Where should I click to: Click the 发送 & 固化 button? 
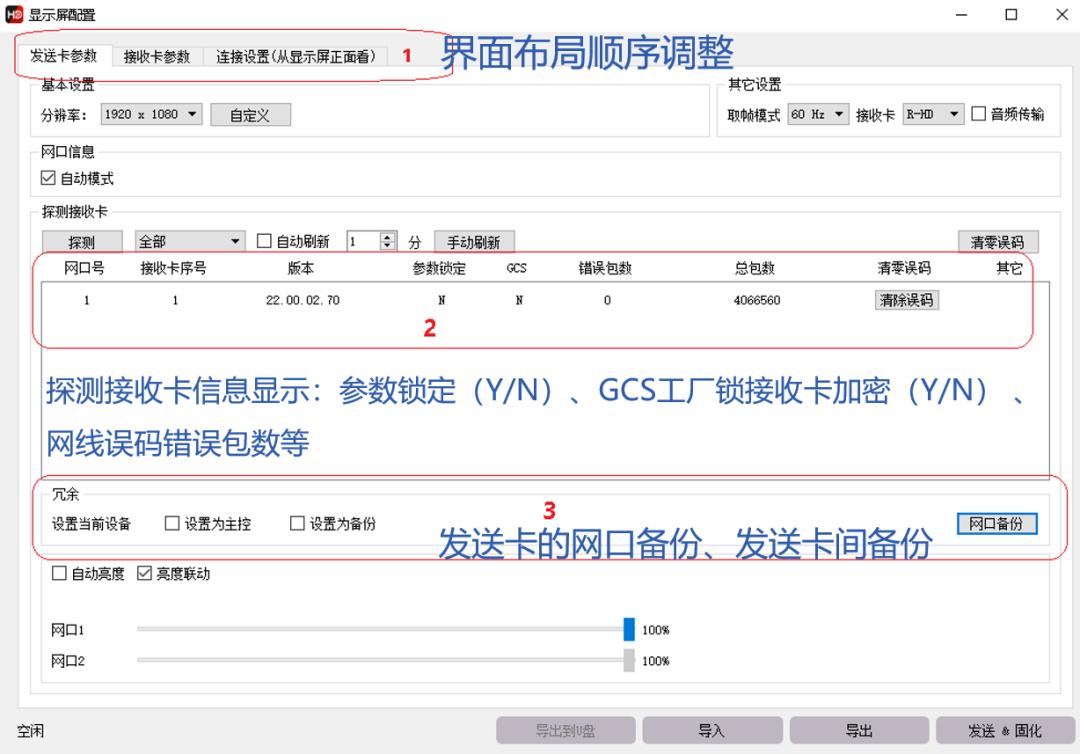tap(1006, 729)
